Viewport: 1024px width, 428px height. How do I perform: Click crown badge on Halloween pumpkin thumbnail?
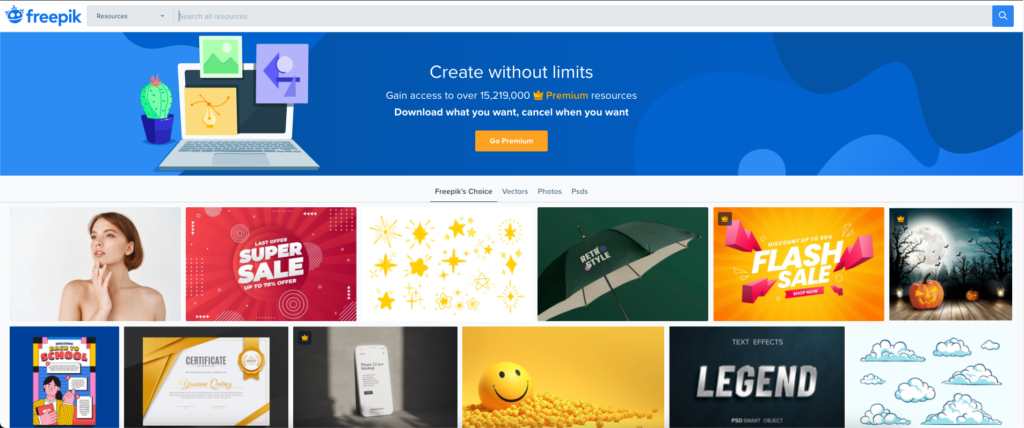pyautogui.click(x=901, y=218)
